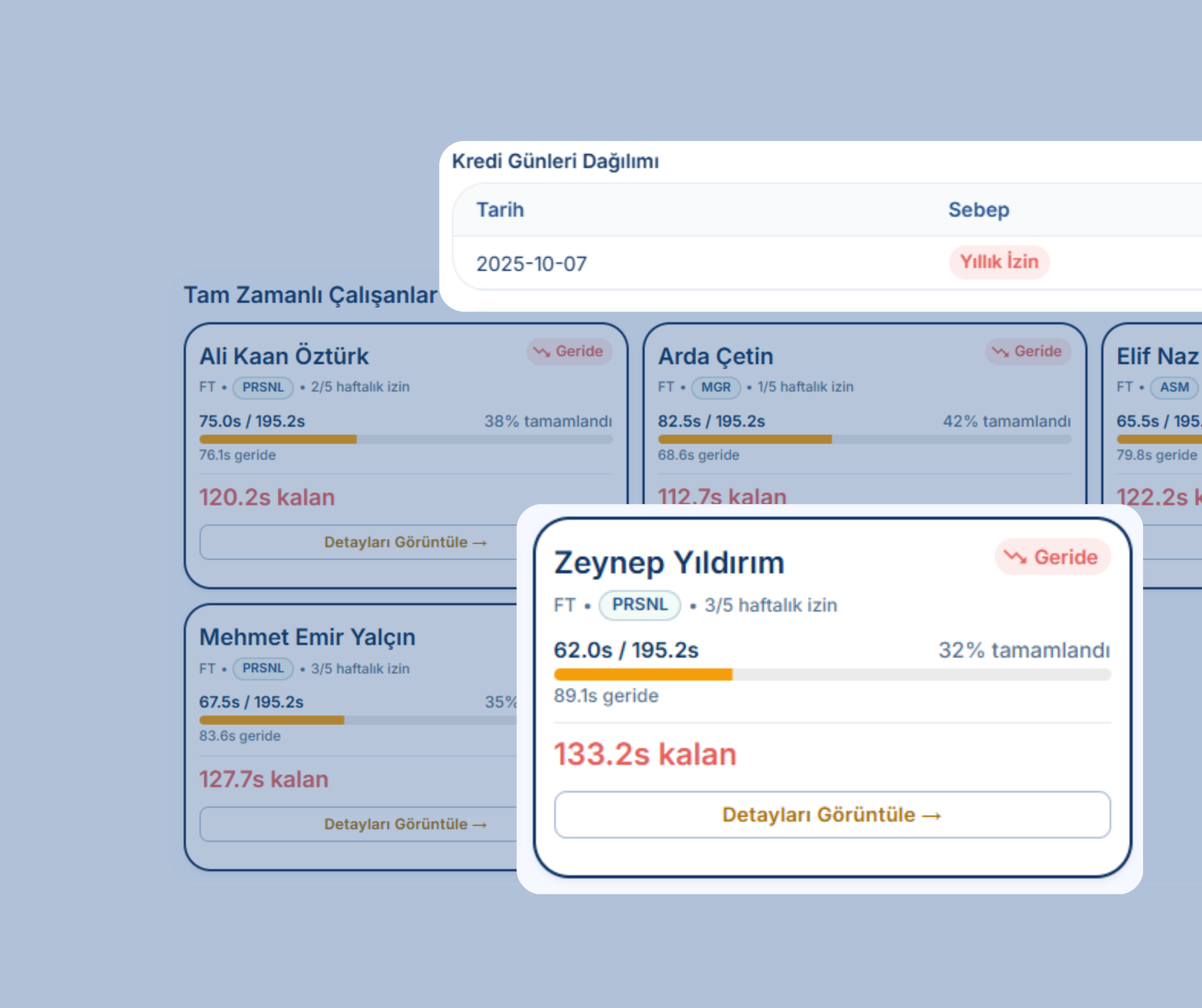The height and width of the screenshot is (1008, 1202).
Task: Click the 83.6s geride label
Action: (240, 736)
